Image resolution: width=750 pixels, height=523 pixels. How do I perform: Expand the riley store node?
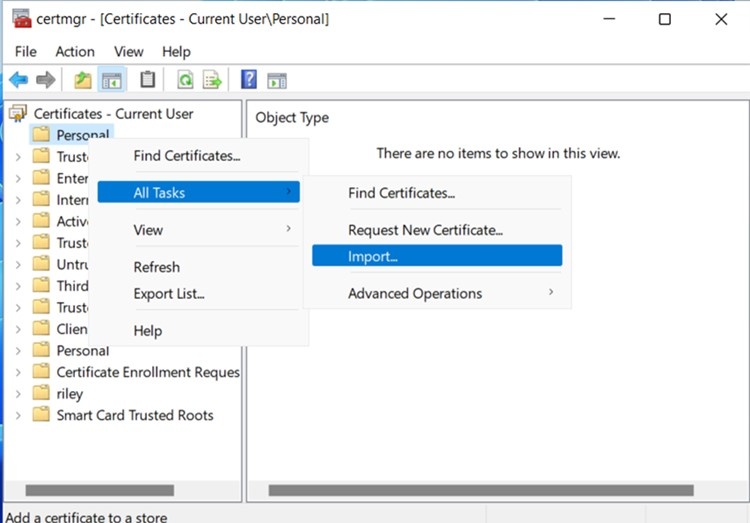pos(18,394)
